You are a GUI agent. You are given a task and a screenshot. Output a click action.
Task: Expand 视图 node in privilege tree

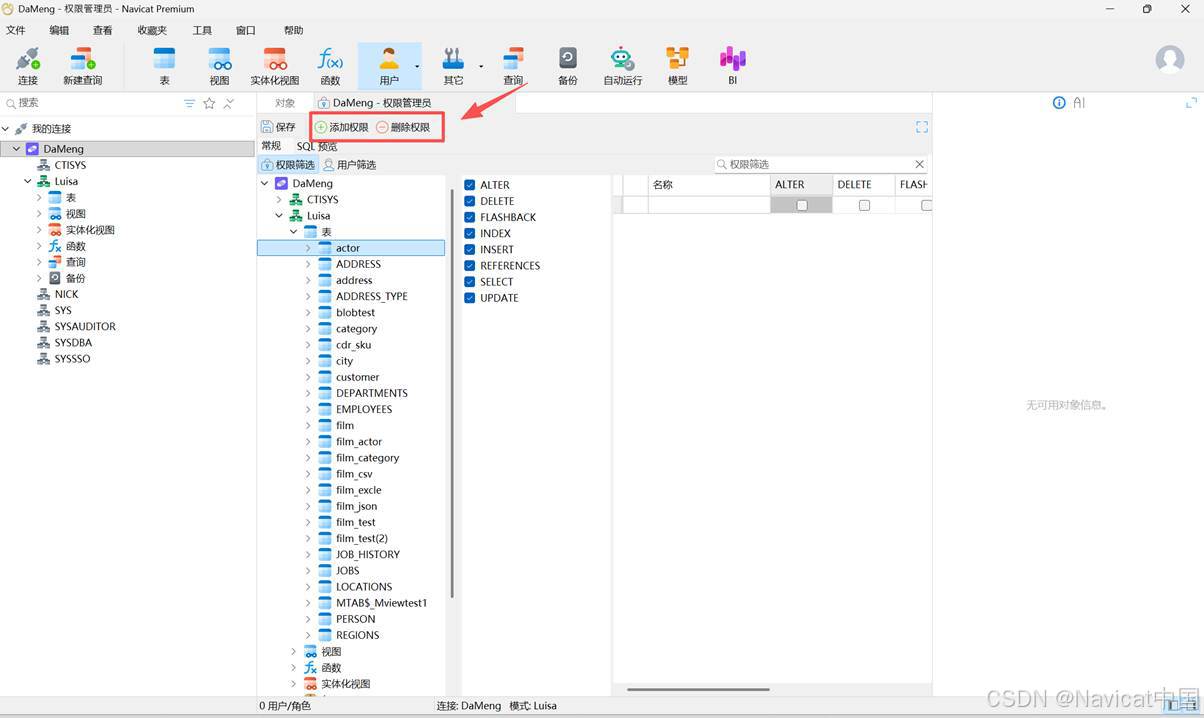pos(293,652)
